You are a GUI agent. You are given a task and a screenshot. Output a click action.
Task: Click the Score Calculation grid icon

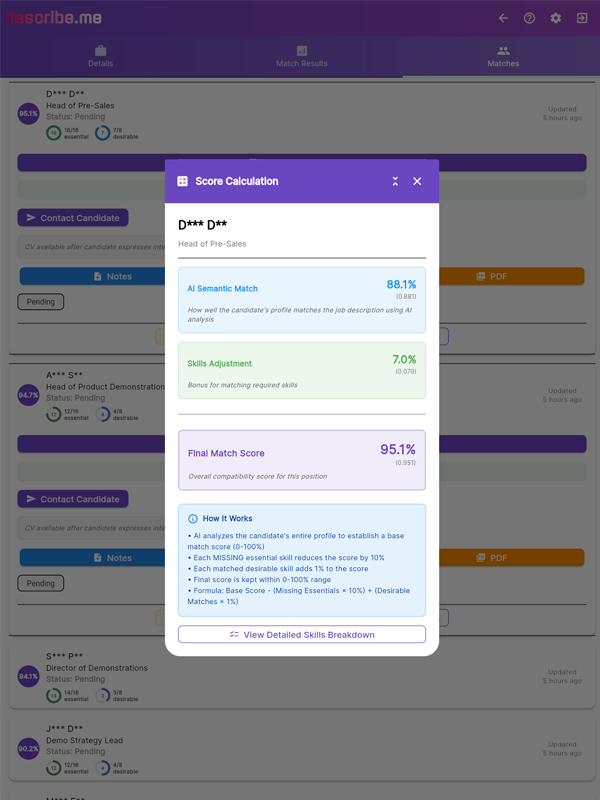tap(180, 180)
